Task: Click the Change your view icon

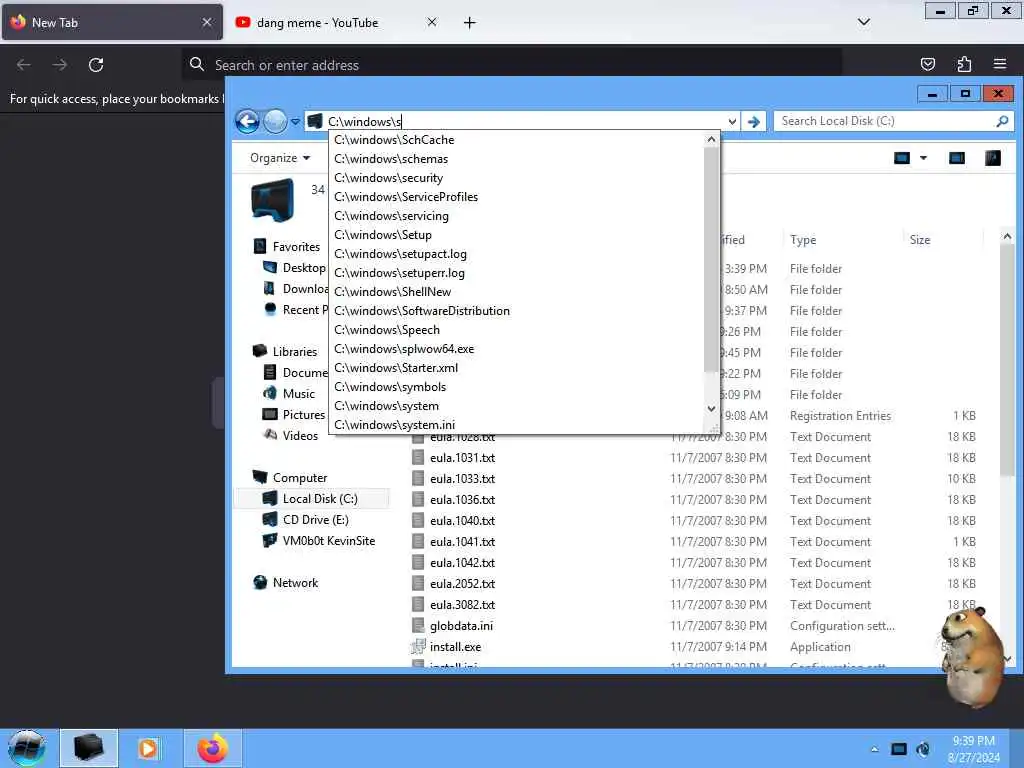Action: coord(902,158)
